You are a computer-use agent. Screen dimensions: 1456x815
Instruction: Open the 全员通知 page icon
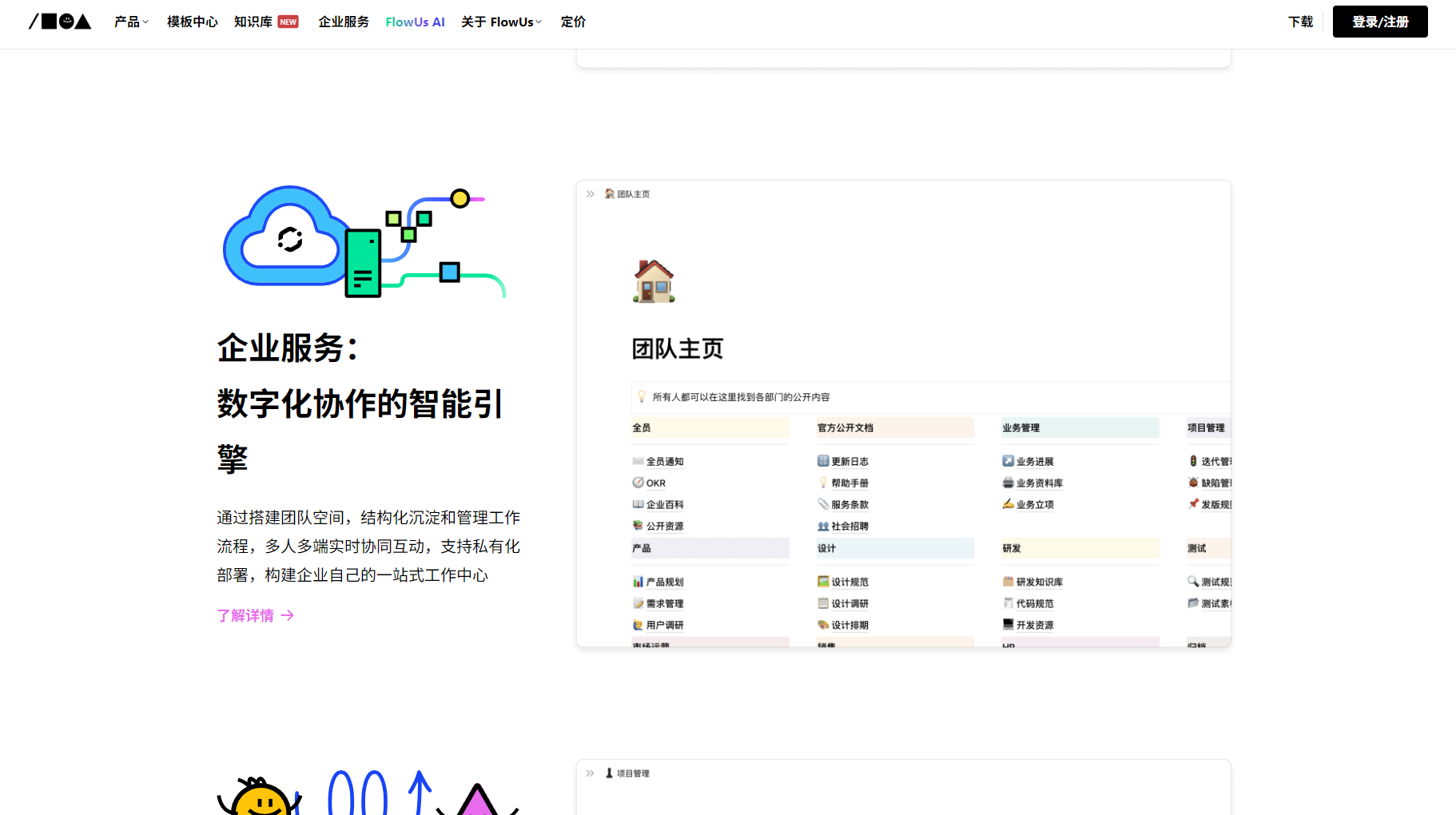(x=636, y=461)
